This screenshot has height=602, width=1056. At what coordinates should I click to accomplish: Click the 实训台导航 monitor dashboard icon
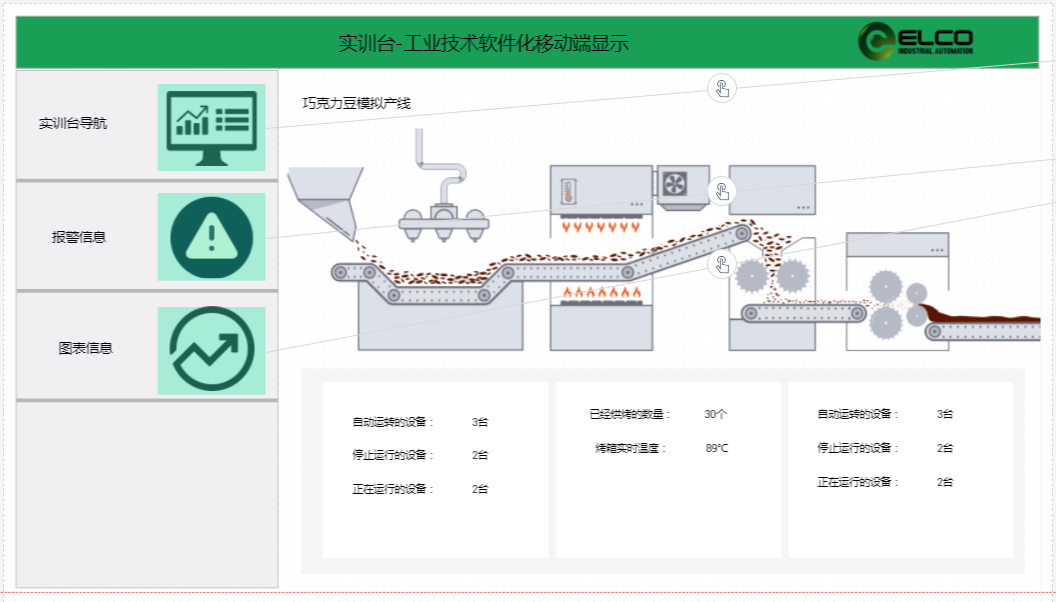pyautogui.click(x=211, y=127)
